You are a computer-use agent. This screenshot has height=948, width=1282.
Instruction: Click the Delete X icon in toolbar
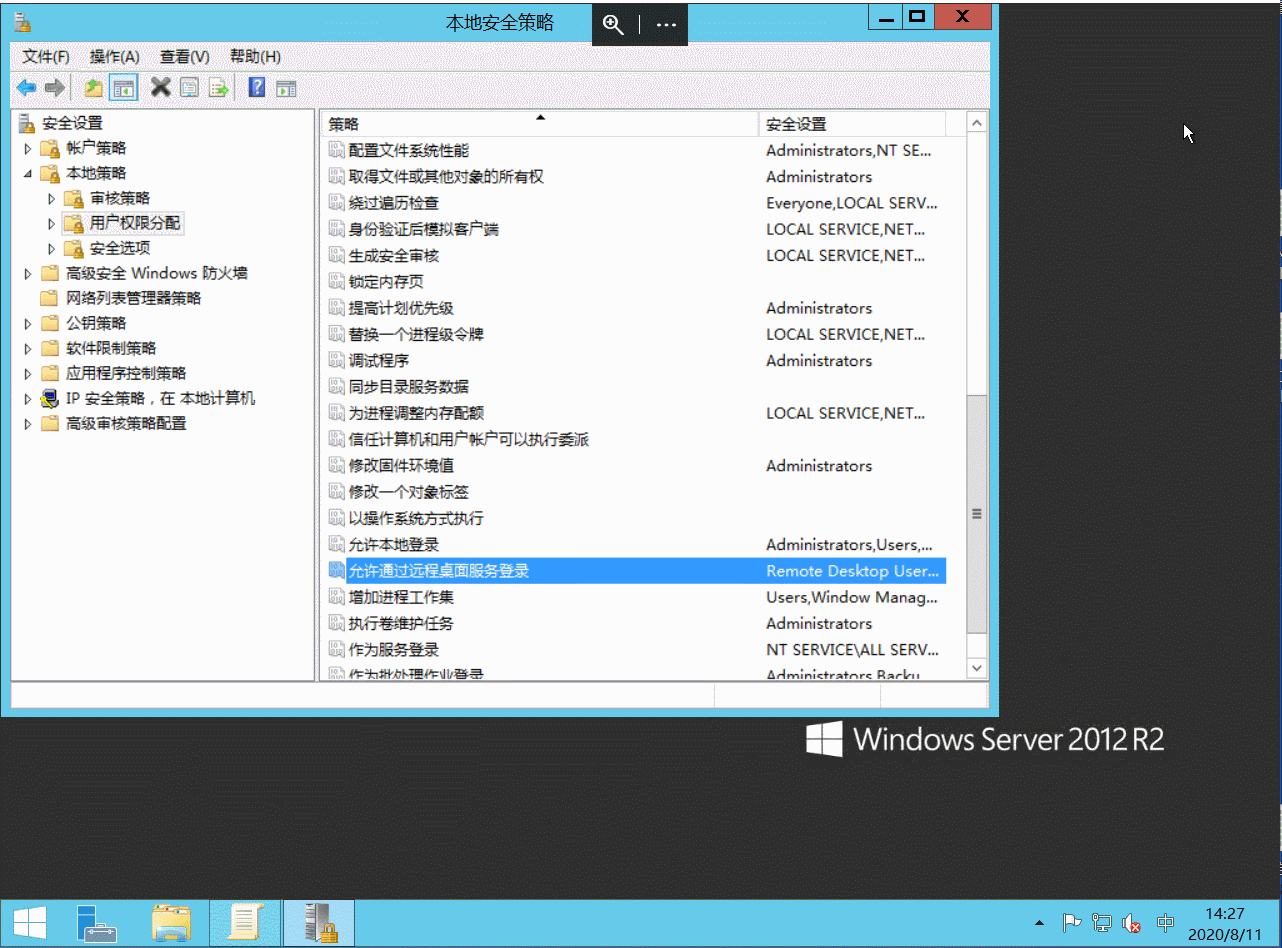tap(160, 88)
